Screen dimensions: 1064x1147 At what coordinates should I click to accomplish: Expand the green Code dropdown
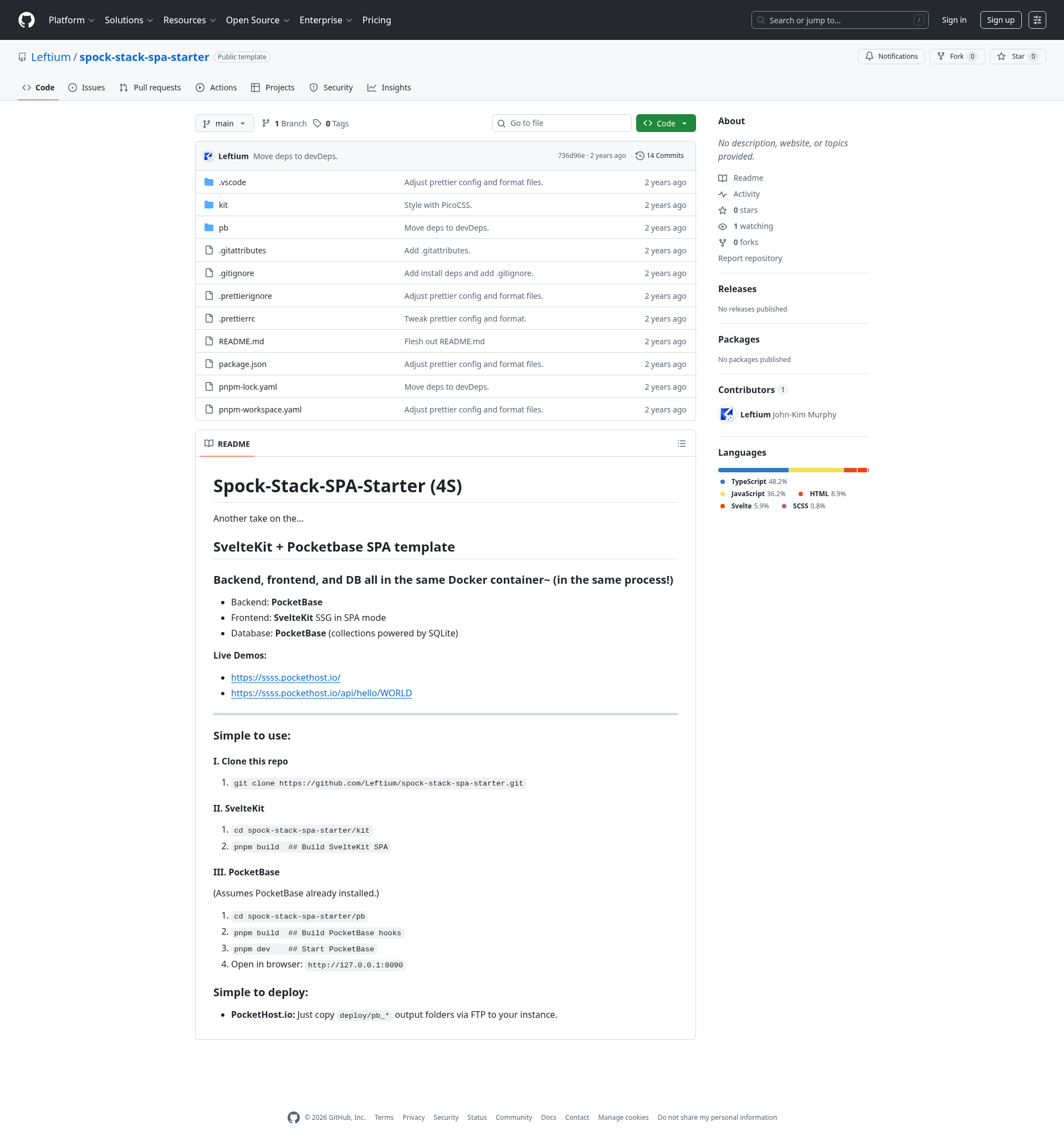(666, 123)
